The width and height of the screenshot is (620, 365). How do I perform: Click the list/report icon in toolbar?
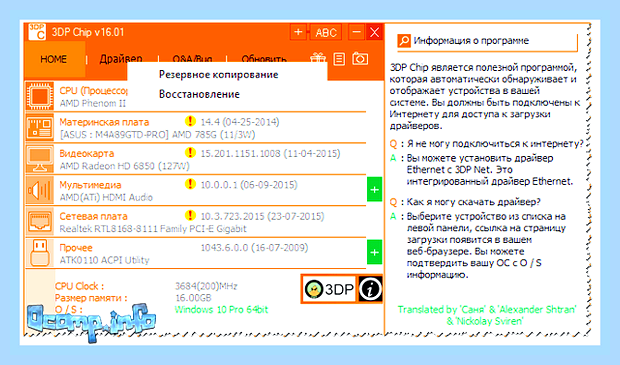click(x=339, y=59)
